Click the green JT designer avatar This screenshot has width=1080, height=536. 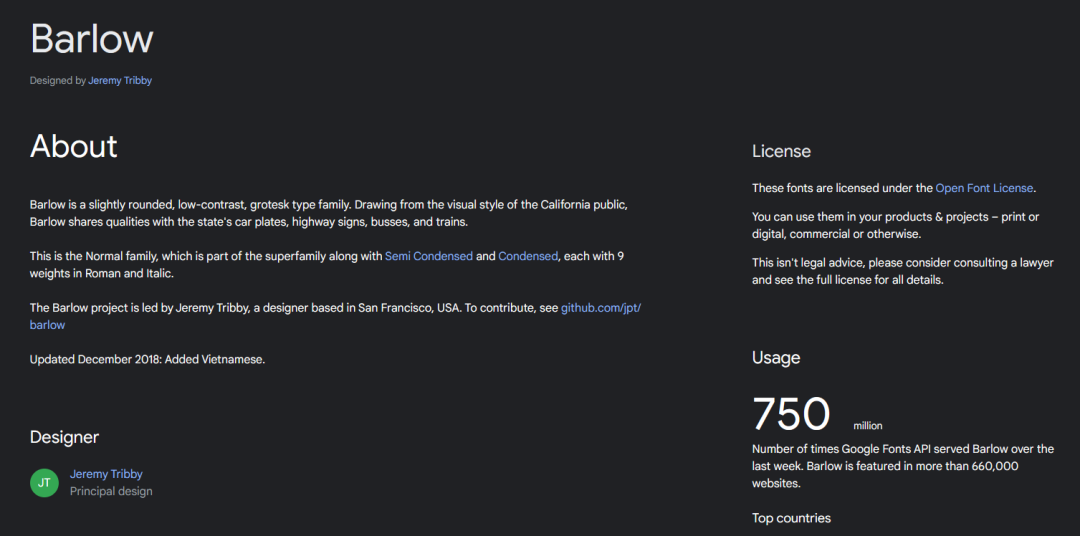(44, 483)
